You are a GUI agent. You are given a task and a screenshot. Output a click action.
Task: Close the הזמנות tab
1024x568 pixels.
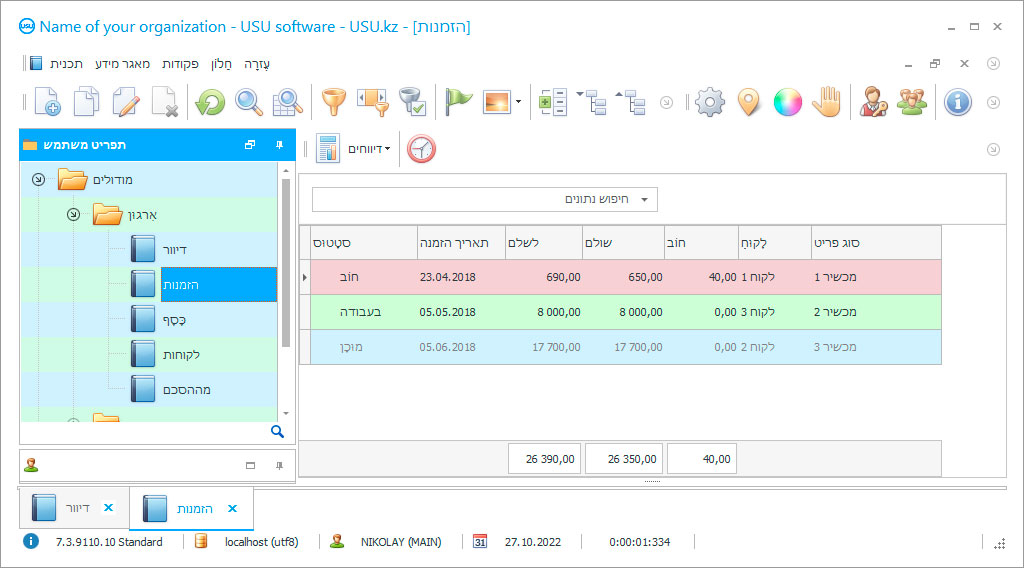[232, 508]
